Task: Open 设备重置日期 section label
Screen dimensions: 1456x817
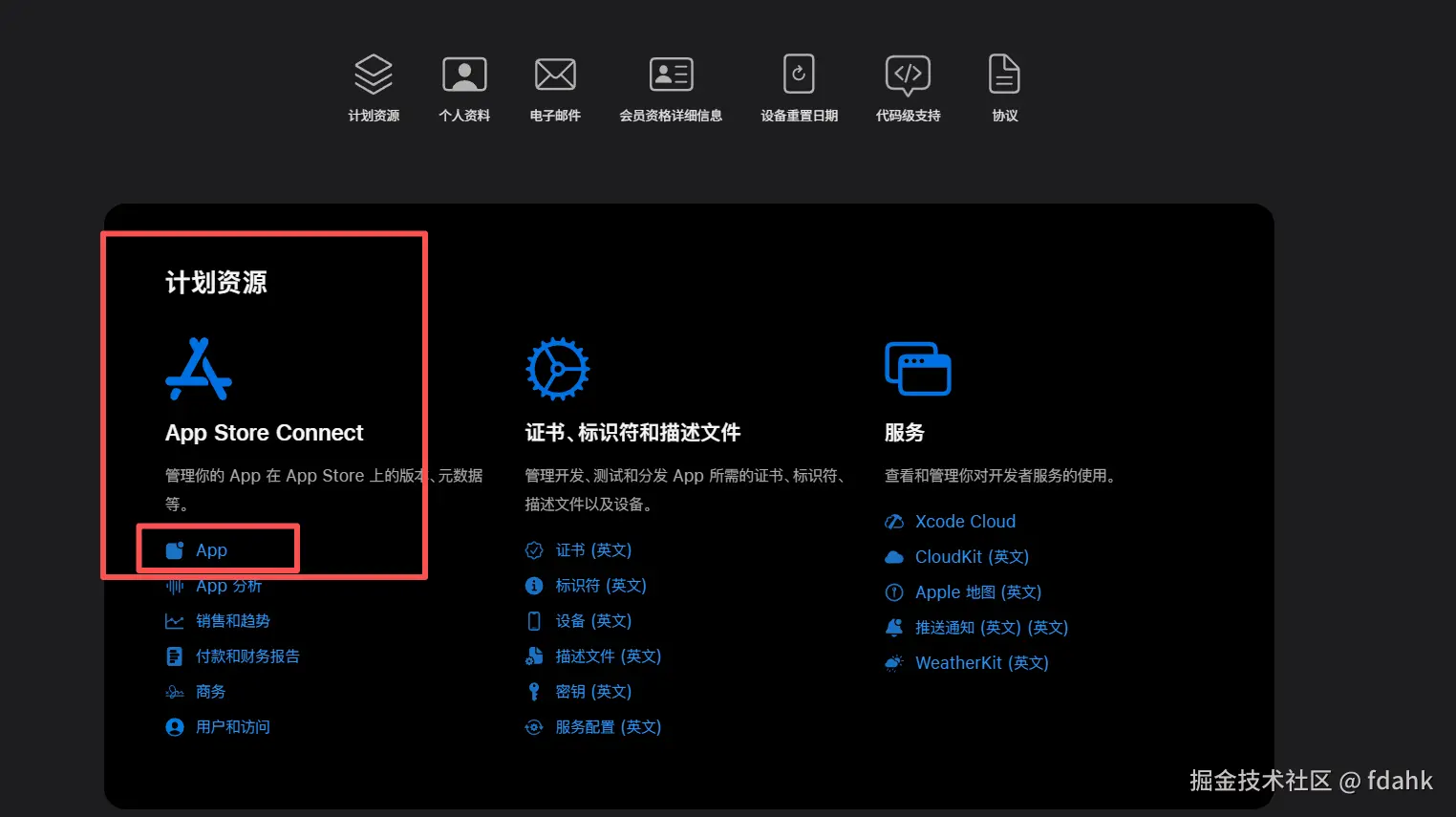Action: point(799,116)
